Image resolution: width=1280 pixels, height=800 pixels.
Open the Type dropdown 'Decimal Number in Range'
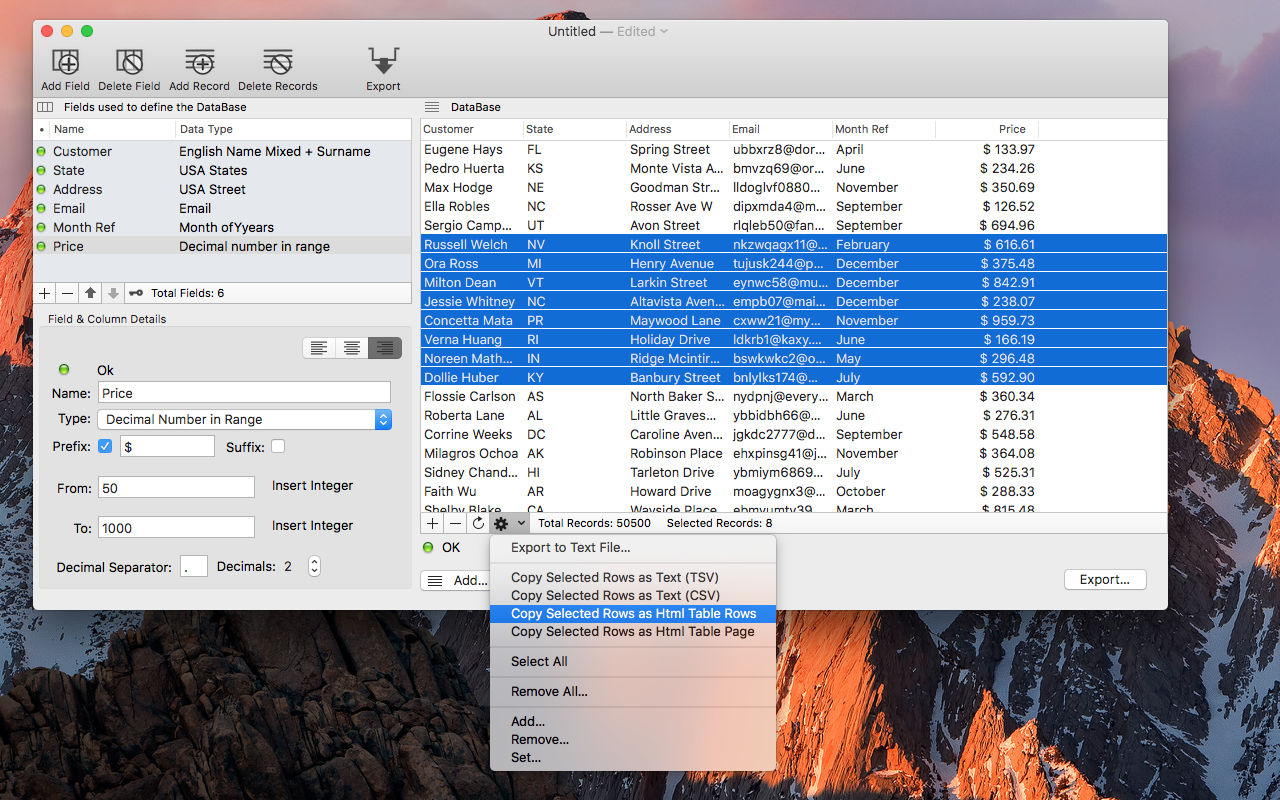pos(245,420)
